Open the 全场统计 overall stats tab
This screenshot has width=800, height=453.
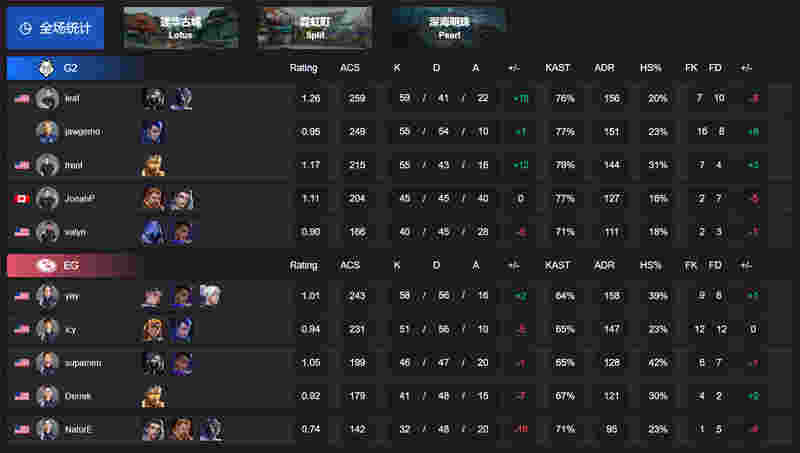point(55,28)
